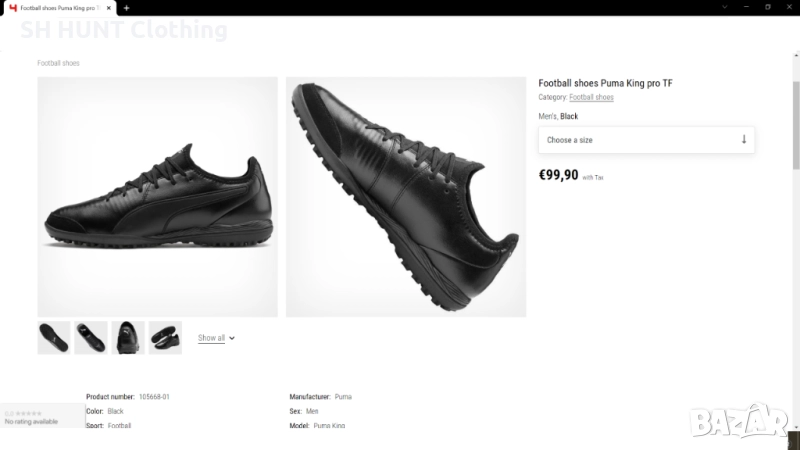Click the main side-view shoe image

[x=157, y=197]
